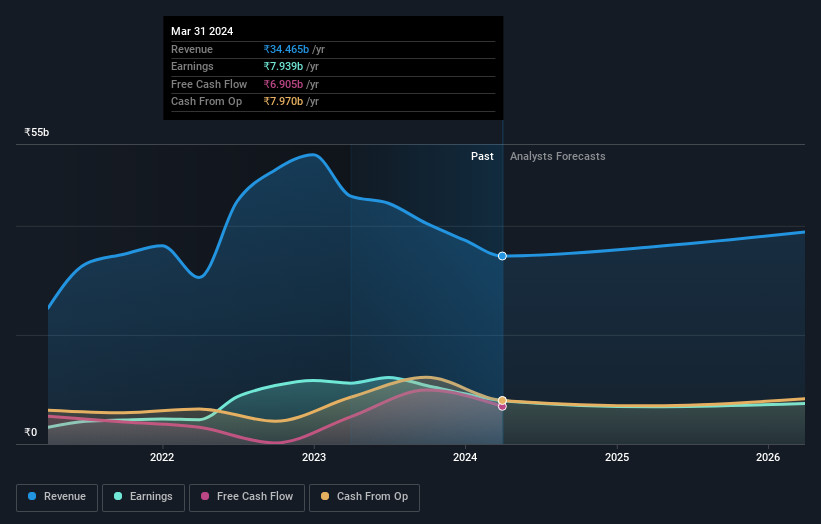Toggle the Earnings legend button
This screenshot has height=524, width=821.
pos(143,497)
